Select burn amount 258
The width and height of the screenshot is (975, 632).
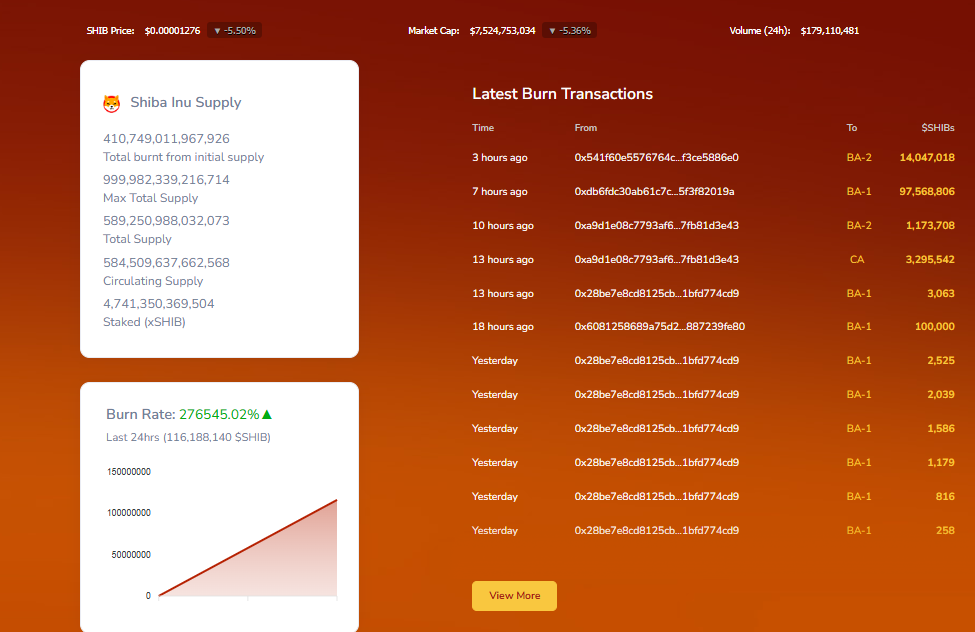tap(945, 531)
